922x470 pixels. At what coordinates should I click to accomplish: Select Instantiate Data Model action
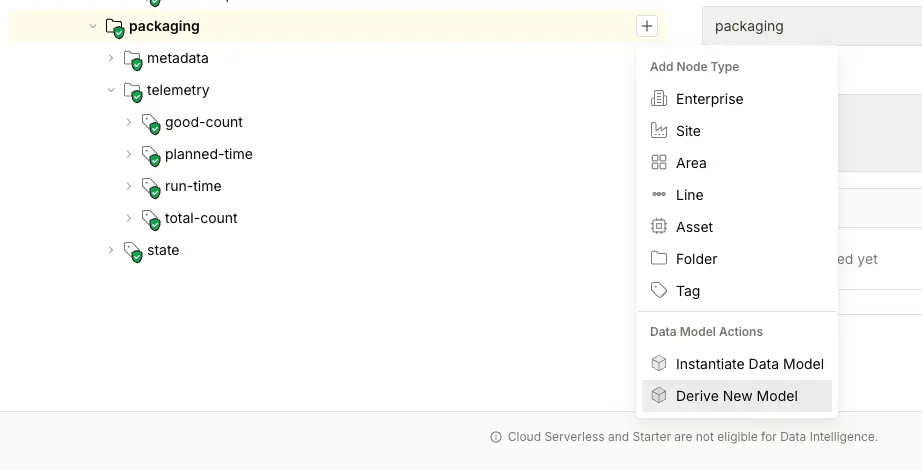pyautogui.click(x=737, y=364)
